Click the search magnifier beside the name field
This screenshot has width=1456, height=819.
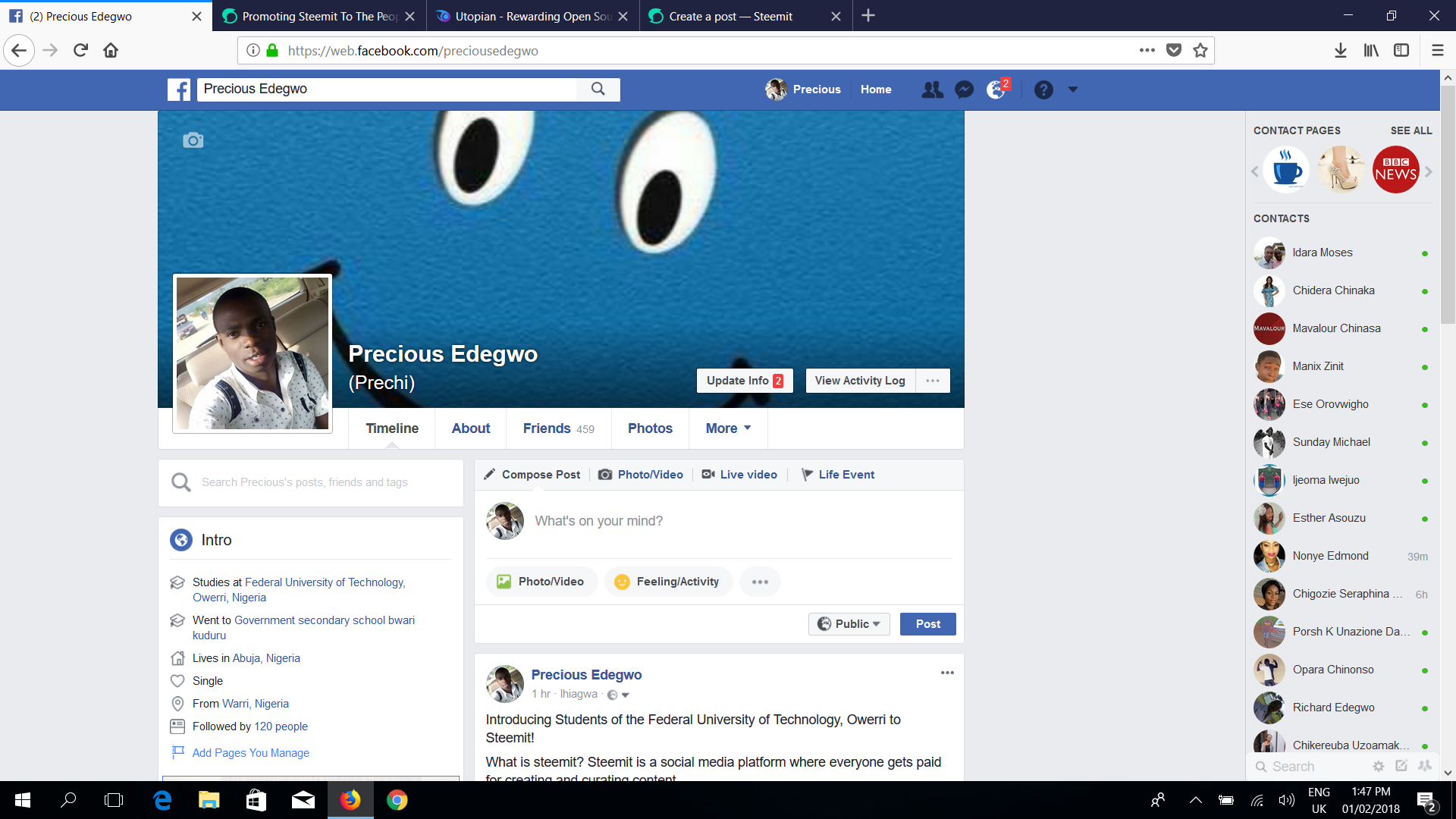click(x=598, y=89)
